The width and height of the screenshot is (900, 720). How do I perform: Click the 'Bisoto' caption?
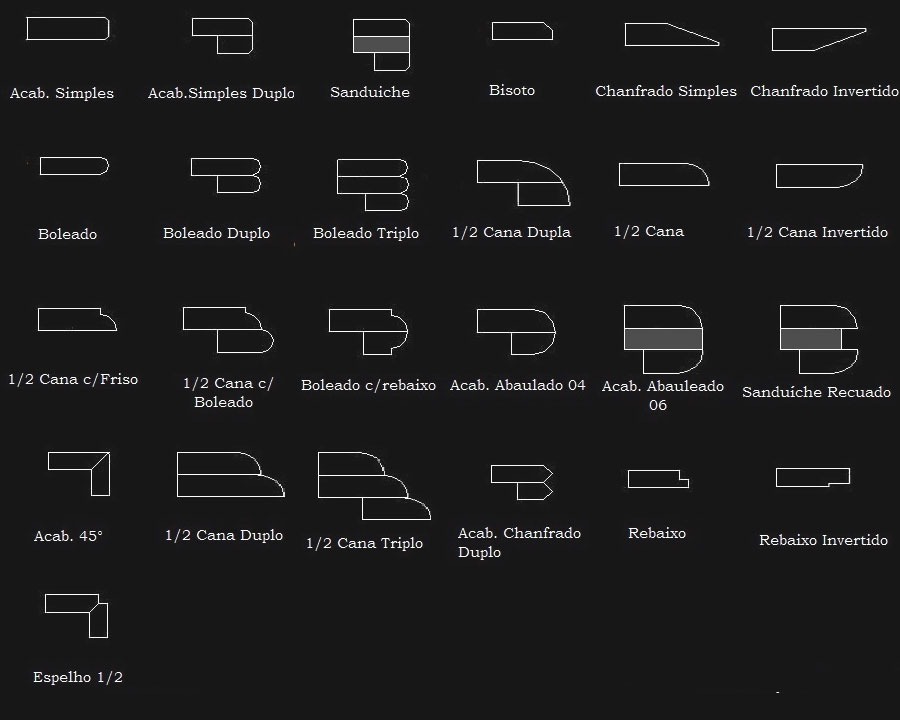[512, 90]
